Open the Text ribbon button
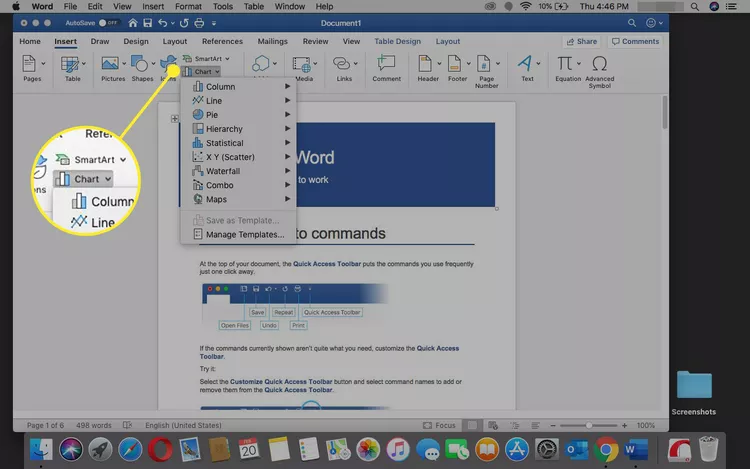 526,68
